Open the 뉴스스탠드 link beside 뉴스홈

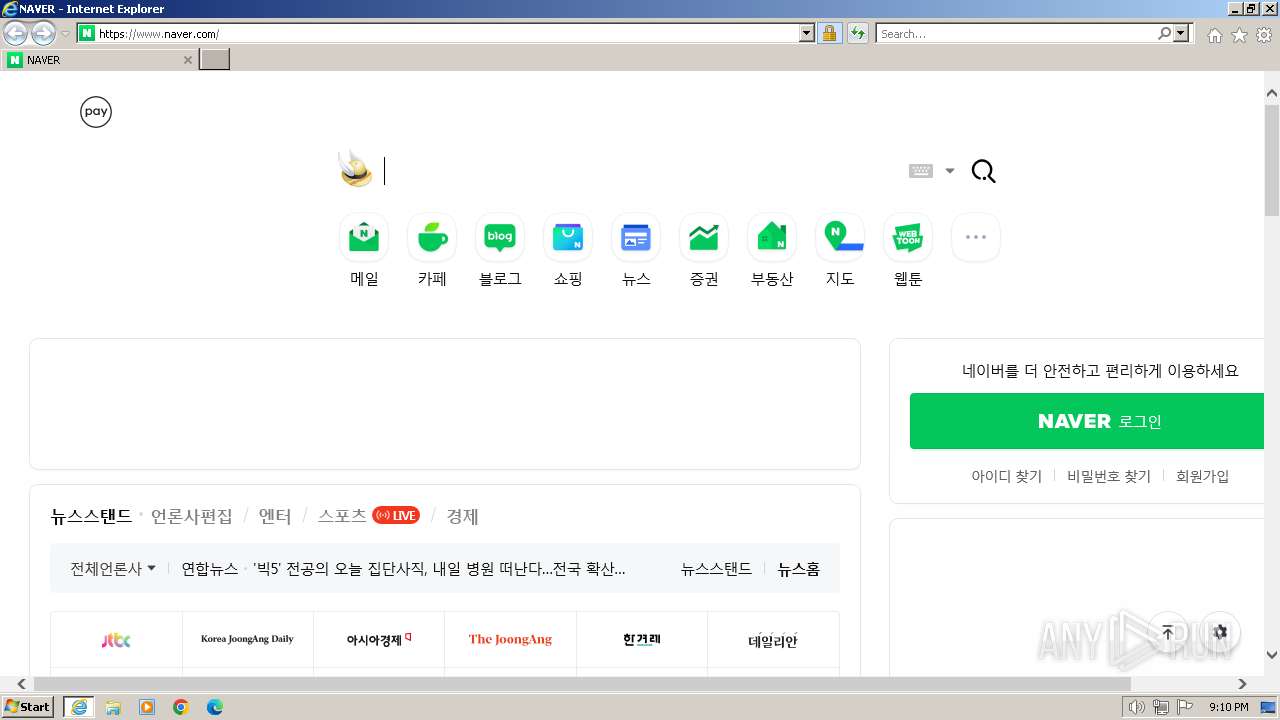(x=716, y=568)
